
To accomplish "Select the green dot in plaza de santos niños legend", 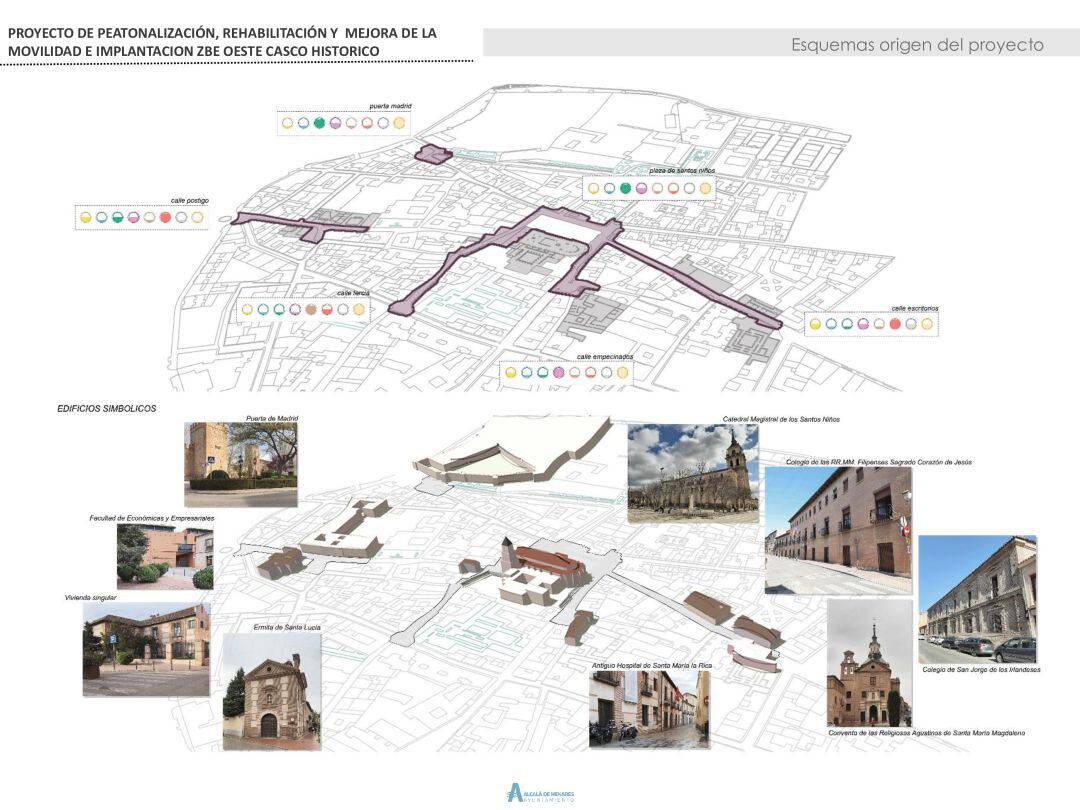I will (626, 189).
